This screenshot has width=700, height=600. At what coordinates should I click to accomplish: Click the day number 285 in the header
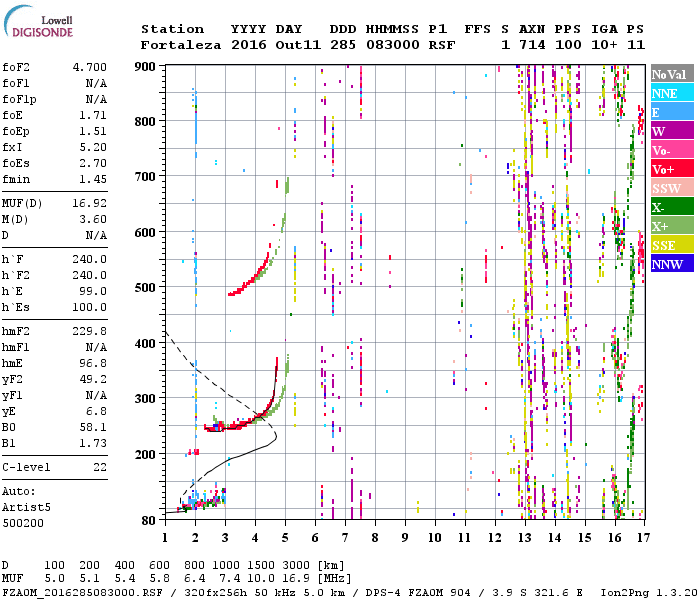point(343,45)
